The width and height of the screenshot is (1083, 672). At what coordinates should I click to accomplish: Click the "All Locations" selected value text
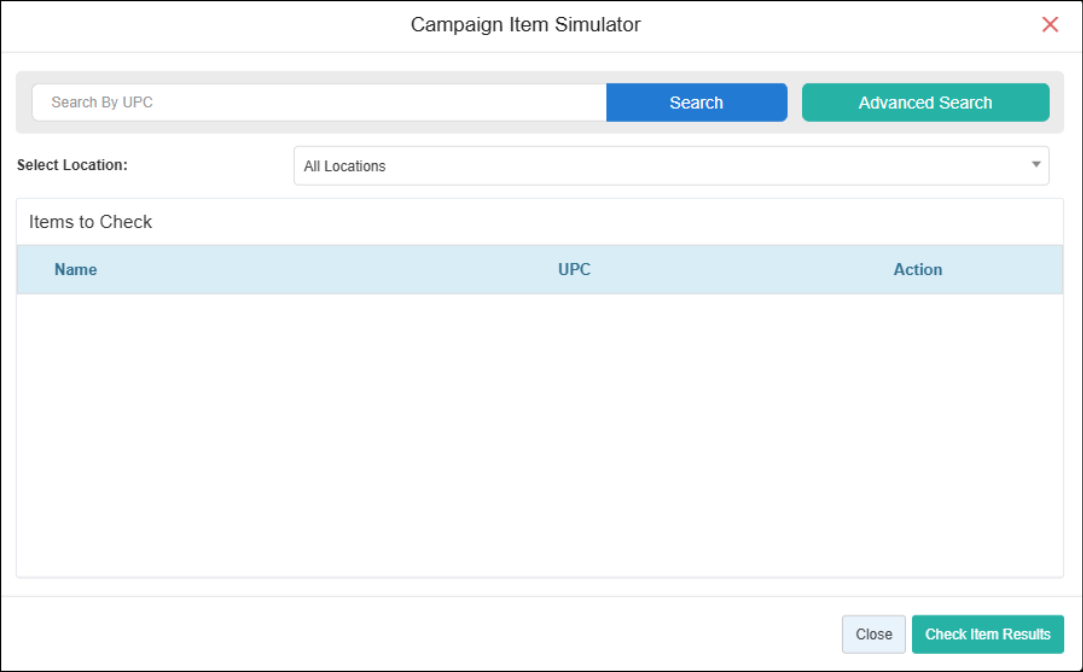[x=345, y=166]
